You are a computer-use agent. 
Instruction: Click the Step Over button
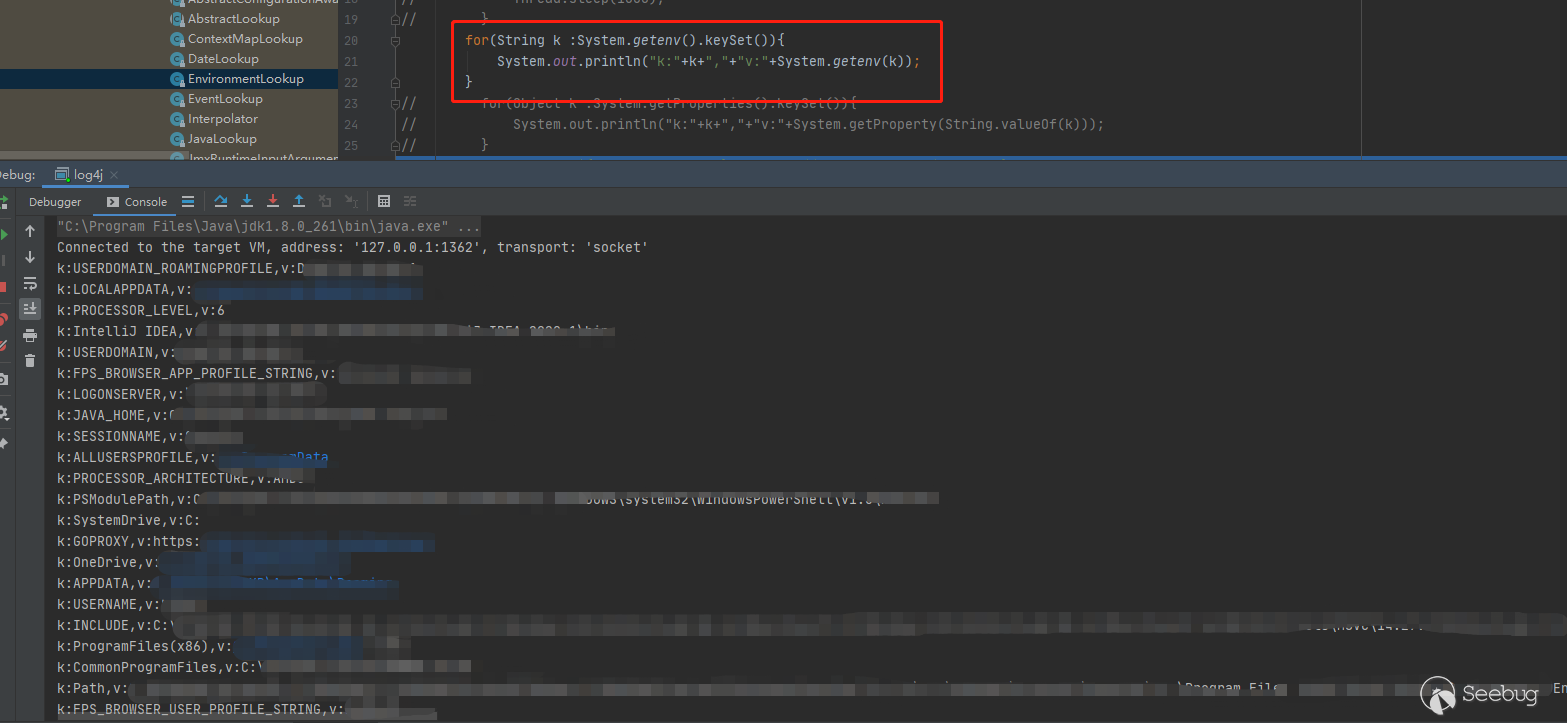pos(221,201)
